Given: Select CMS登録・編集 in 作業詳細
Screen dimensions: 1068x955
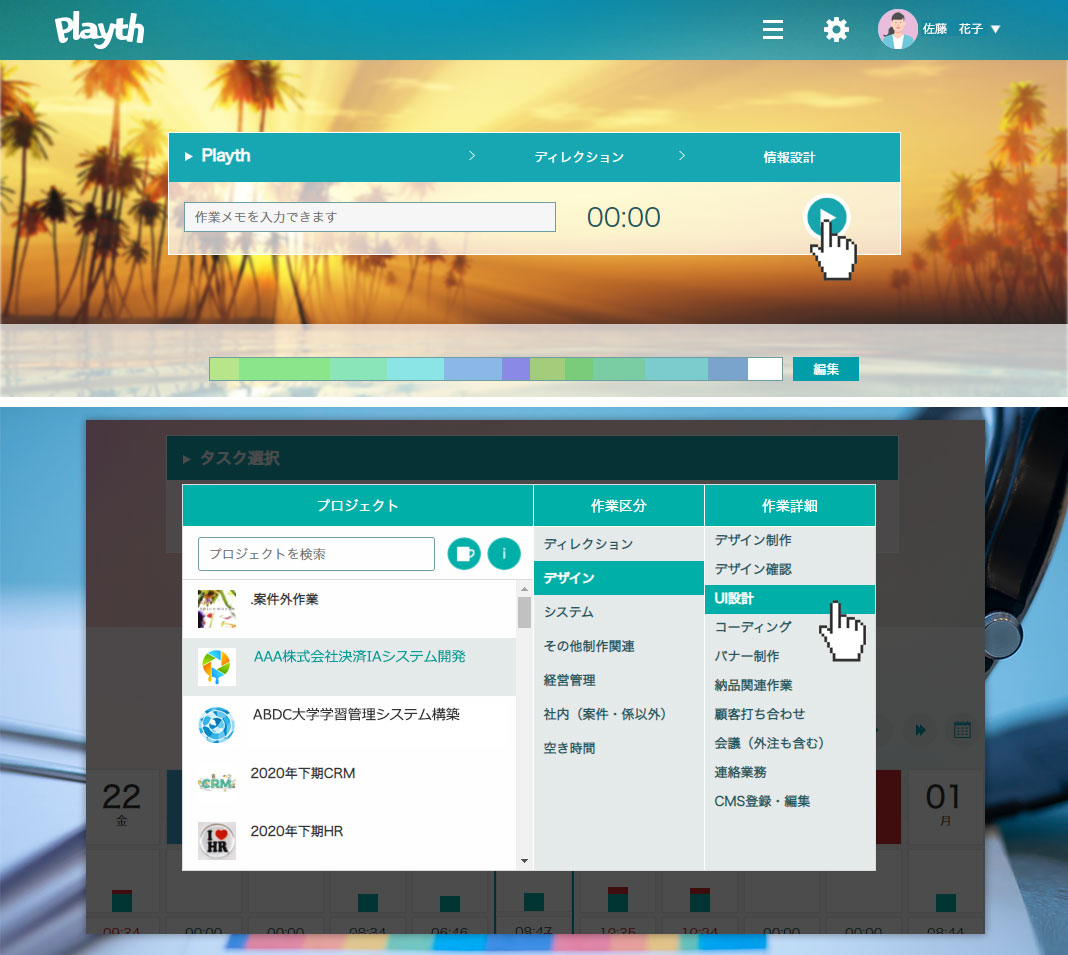Looking at the screenshot, I should [790, 801].
